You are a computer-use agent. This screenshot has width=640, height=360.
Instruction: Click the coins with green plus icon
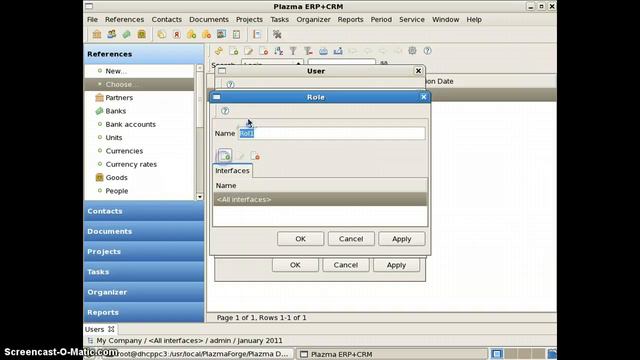click(191, 34)
